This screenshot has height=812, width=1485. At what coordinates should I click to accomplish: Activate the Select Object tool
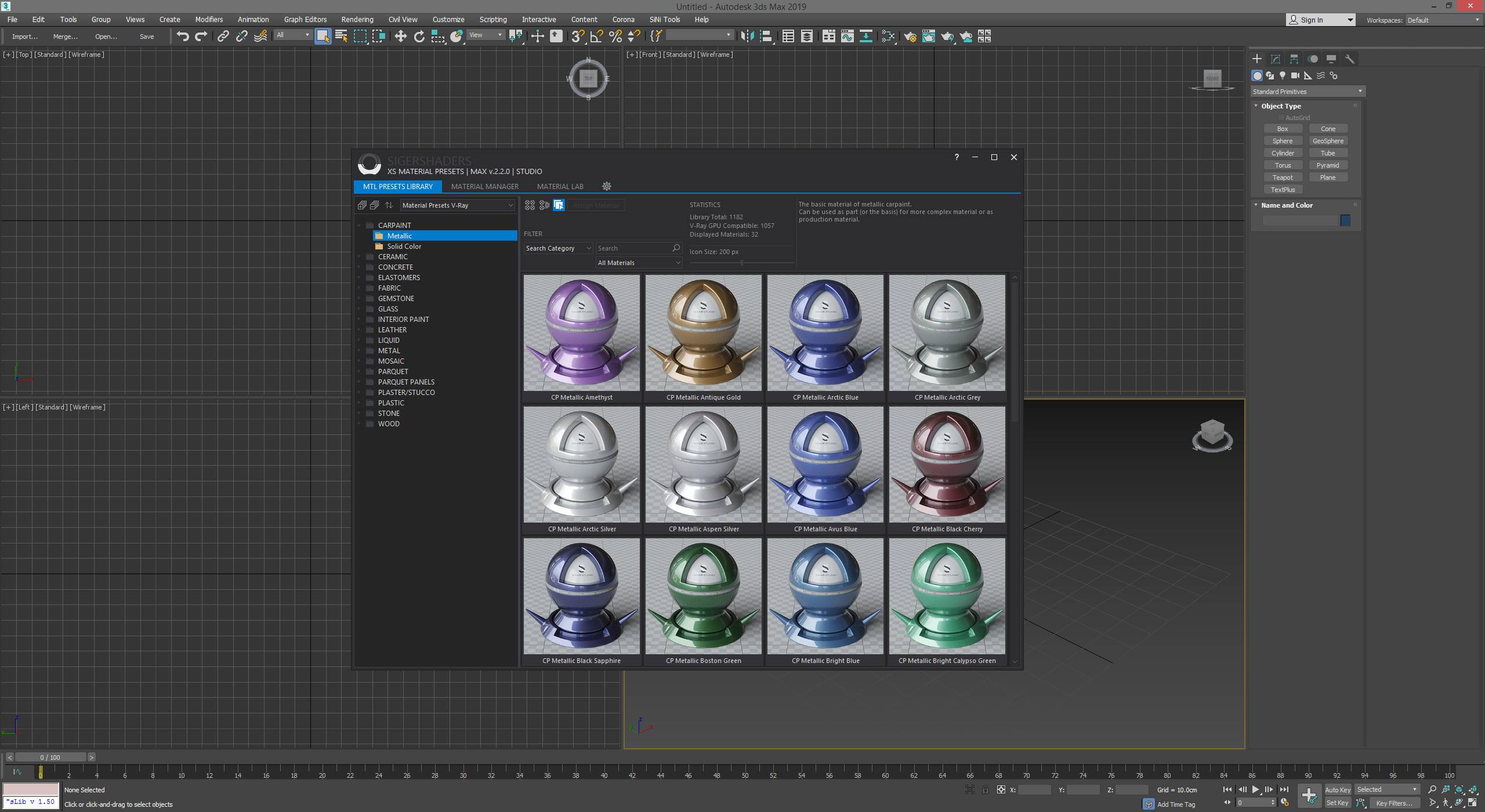tap(323, 37)
